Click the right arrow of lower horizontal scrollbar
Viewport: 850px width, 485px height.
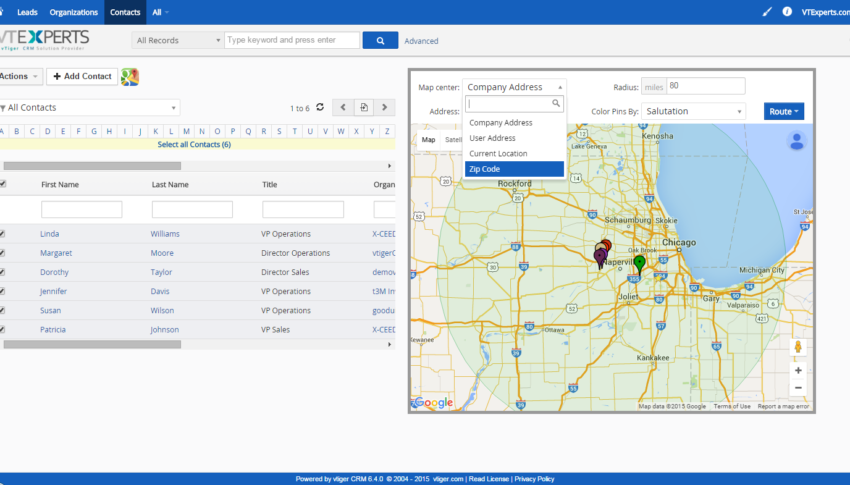pos(389,344)
